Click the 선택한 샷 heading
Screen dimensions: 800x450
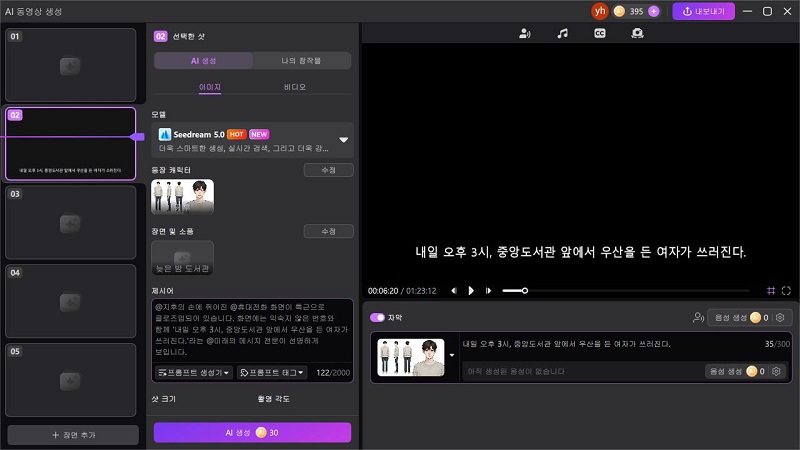188,36
